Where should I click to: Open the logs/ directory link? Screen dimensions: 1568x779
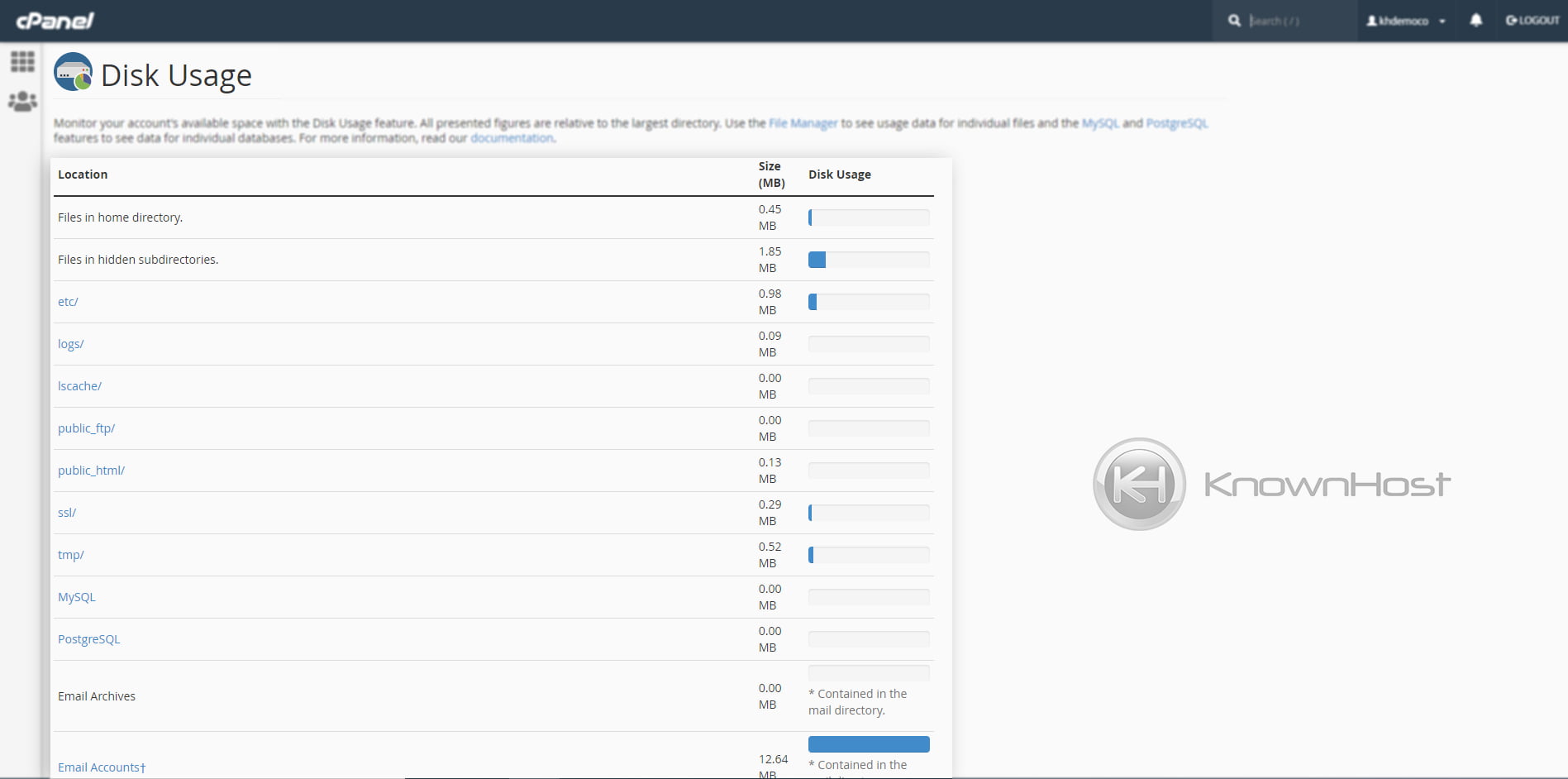point(70,343)
